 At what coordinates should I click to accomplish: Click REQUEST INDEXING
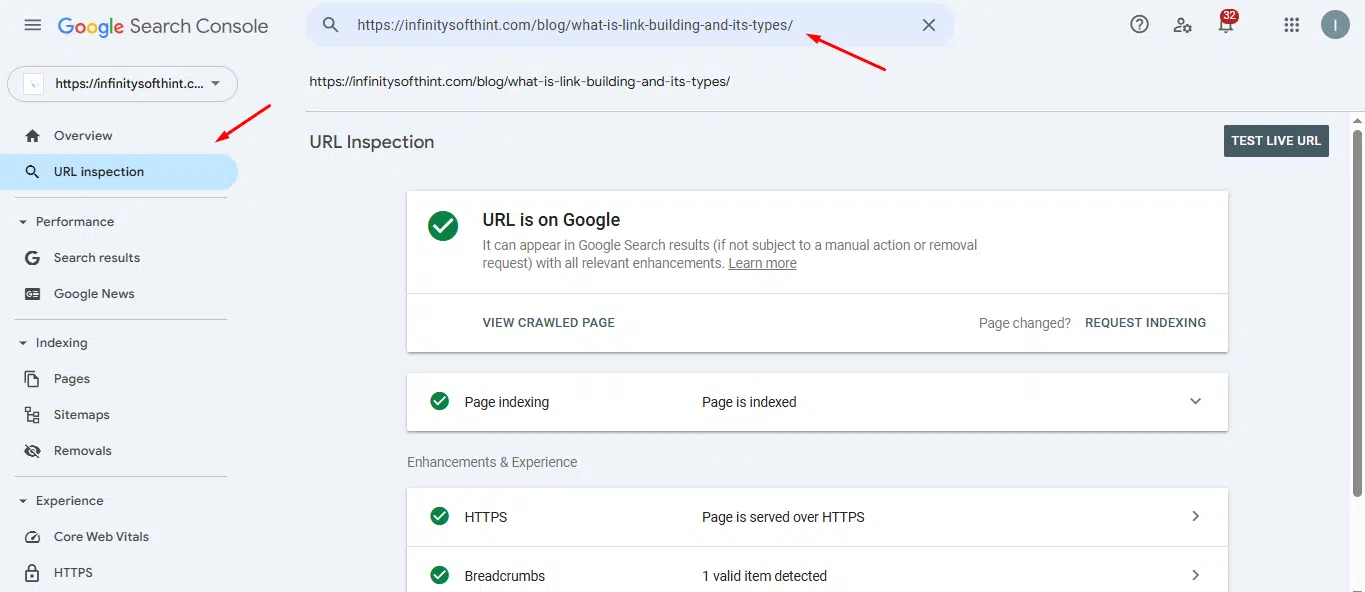coord(1145,323)
